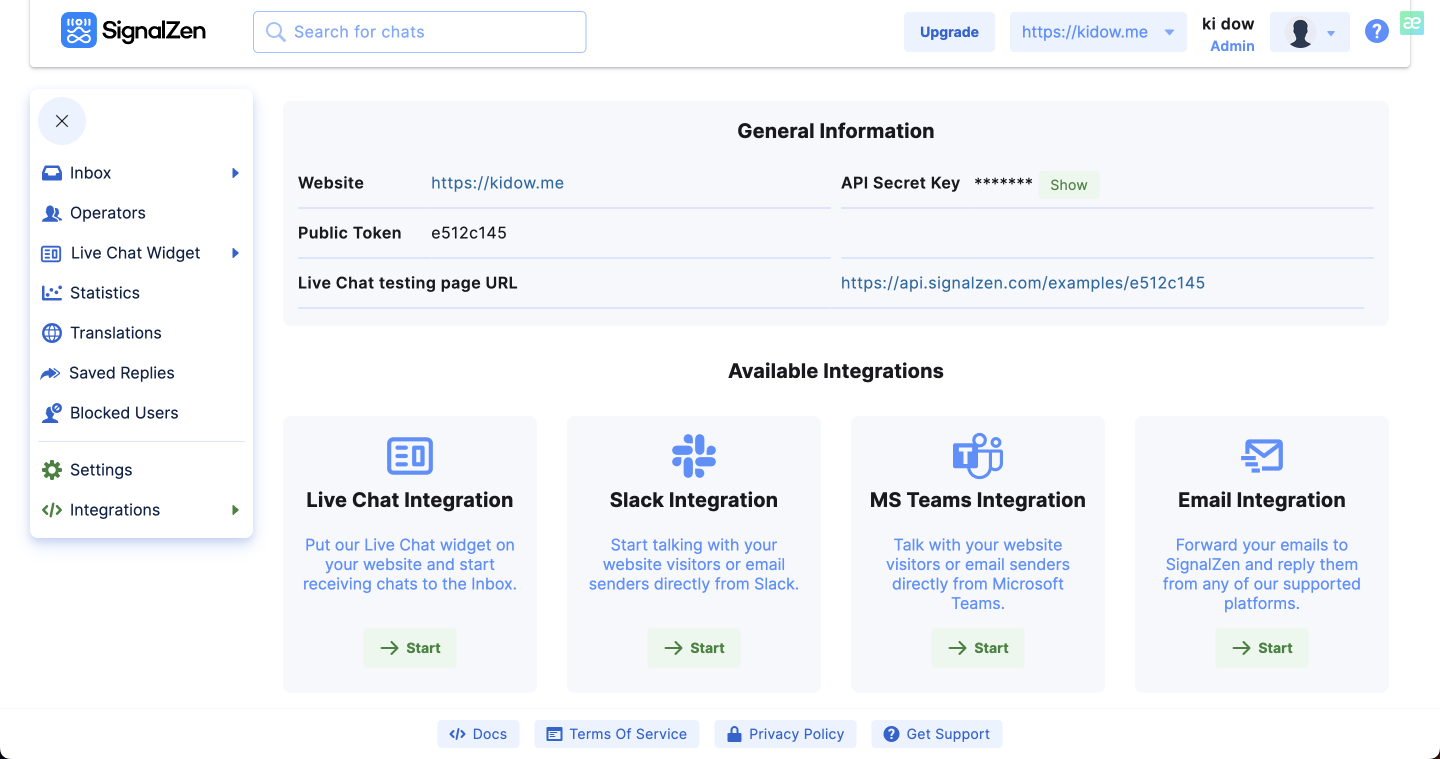
Task: Open the user avatar dropdown arrow
Action: point(1331,33)
